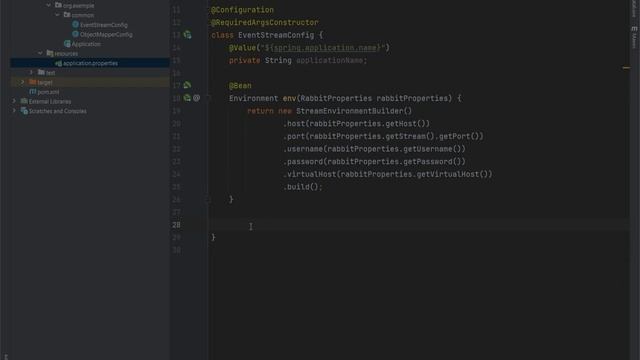Click Spring gutter icon beside @Bean annotation
Screen dimensions: 640x360
[x=187, y=85]
